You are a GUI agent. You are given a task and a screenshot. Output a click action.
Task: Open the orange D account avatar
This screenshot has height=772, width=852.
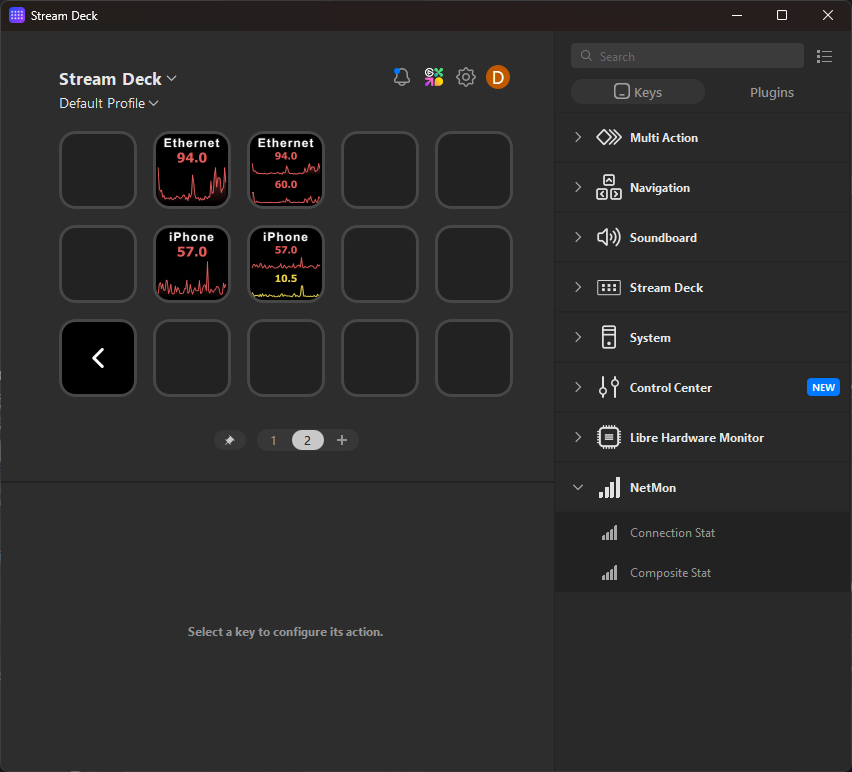498,77
